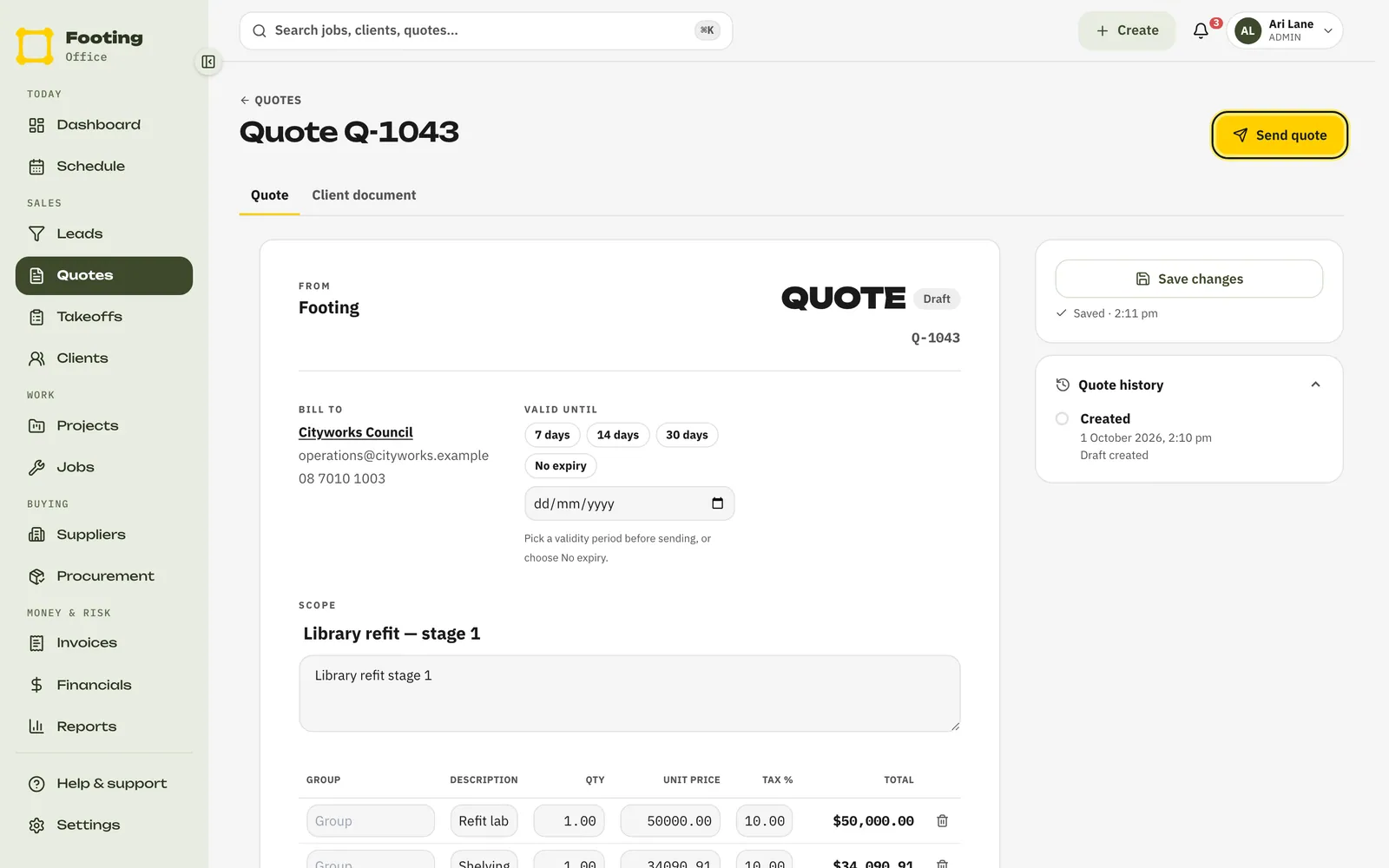Select 14 days validity
The width and height of the screenshot is (1389, 868).
(x=618, y=435)
